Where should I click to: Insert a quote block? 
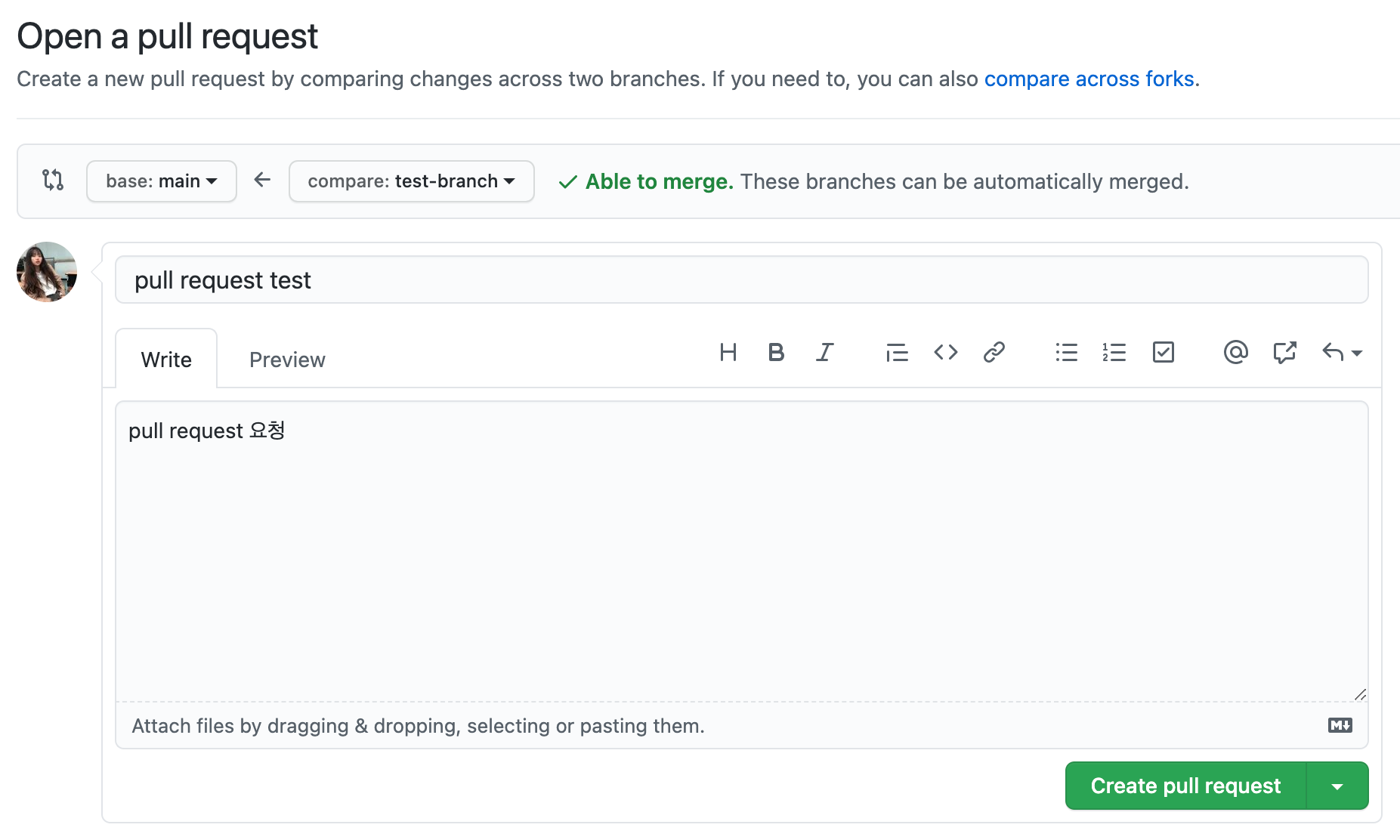pos(897,352)
